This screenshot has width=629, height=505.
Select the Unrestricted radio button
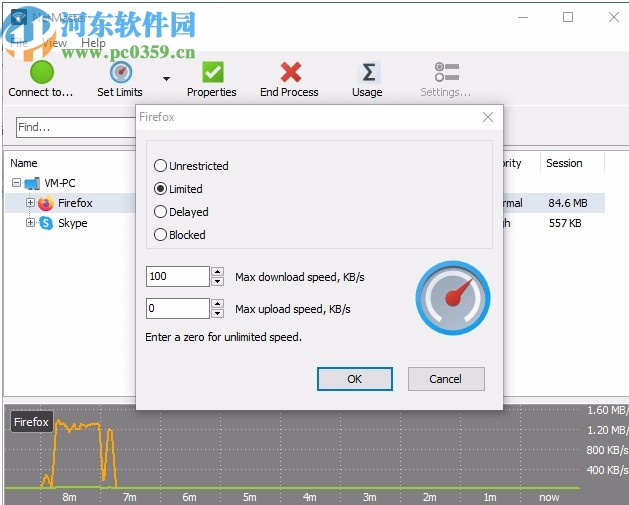160,165
